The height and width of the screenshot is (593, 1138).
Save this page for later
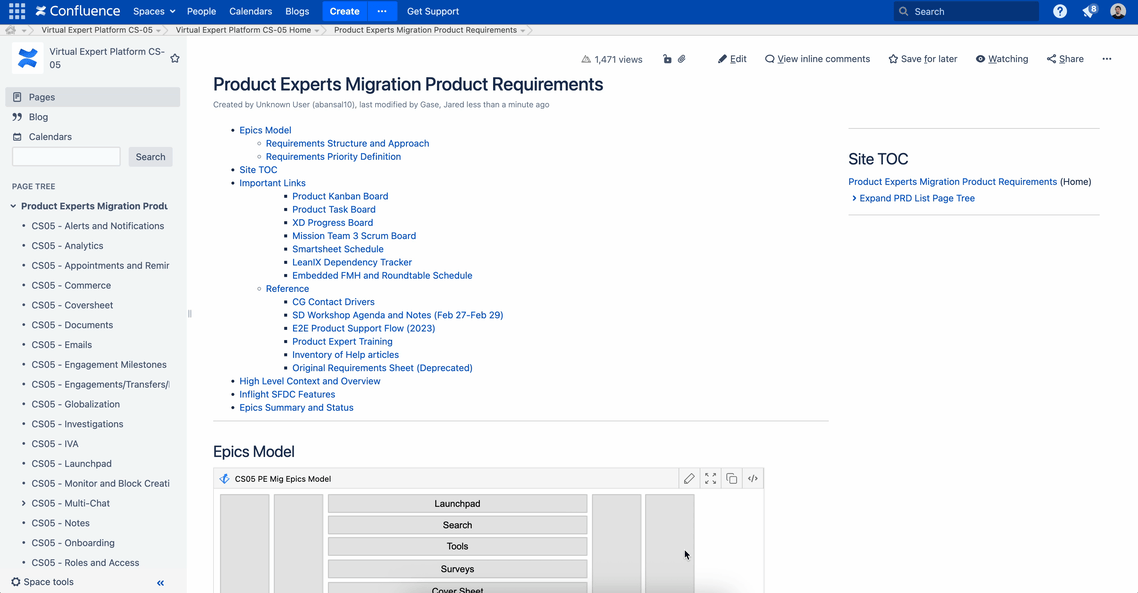point(922,59)
